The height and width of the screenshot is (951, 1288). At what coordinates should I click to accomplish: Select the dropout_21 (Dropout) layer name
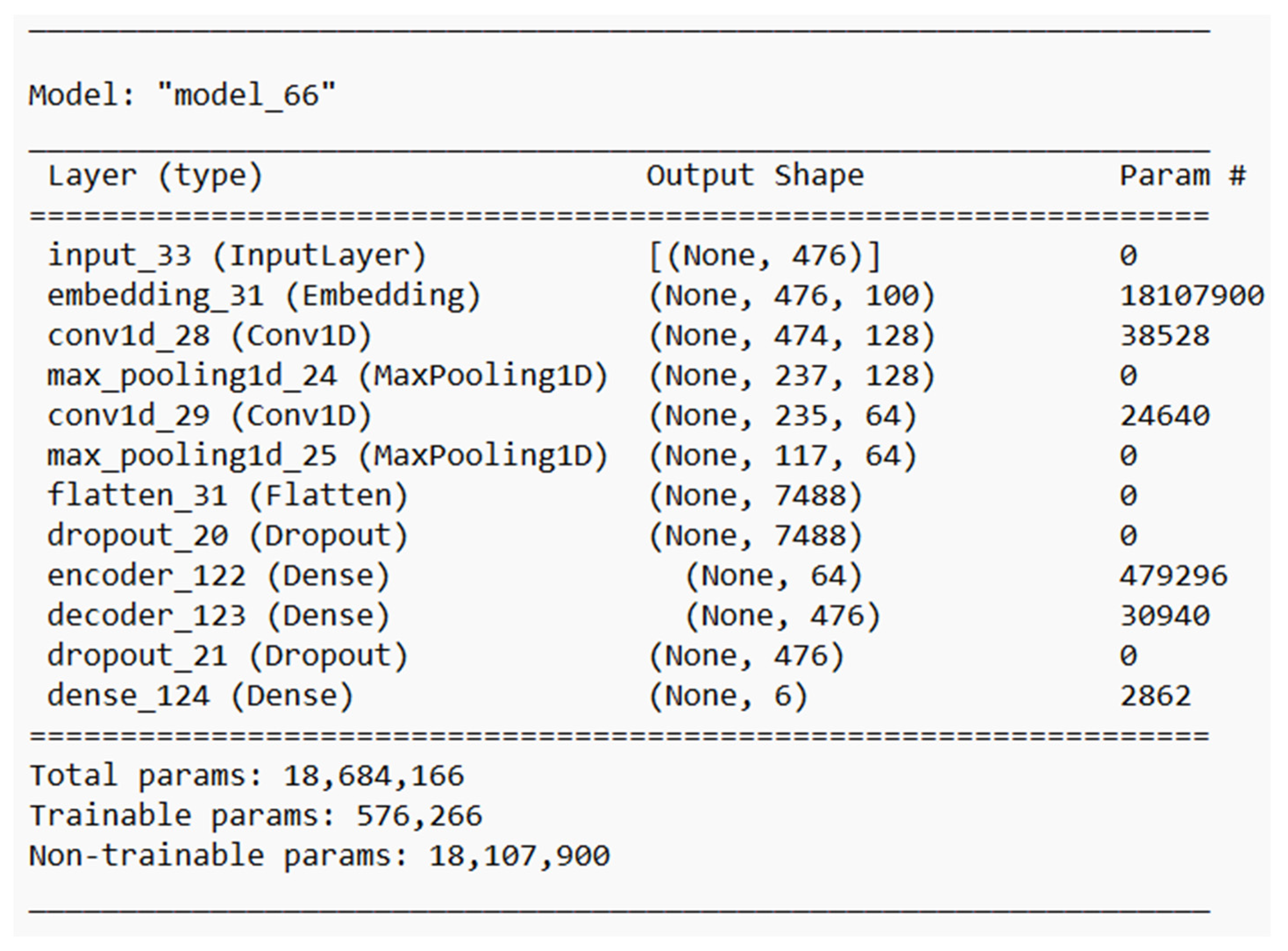227,656
